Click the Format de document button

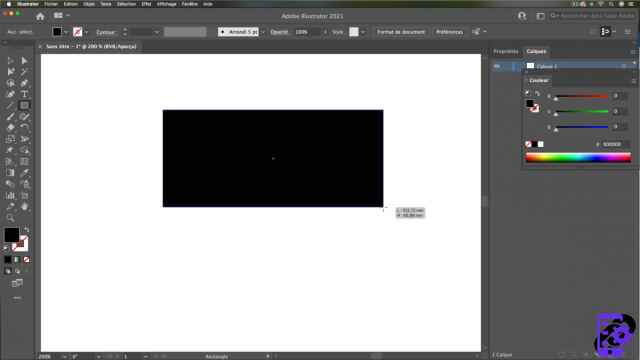[x=401, y=32]
